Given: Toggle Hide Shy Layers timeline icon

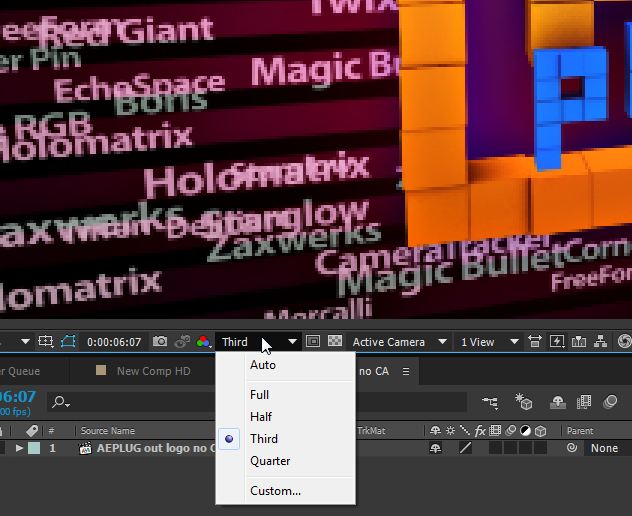Looking at the screenshot, I should click(558, 402).
